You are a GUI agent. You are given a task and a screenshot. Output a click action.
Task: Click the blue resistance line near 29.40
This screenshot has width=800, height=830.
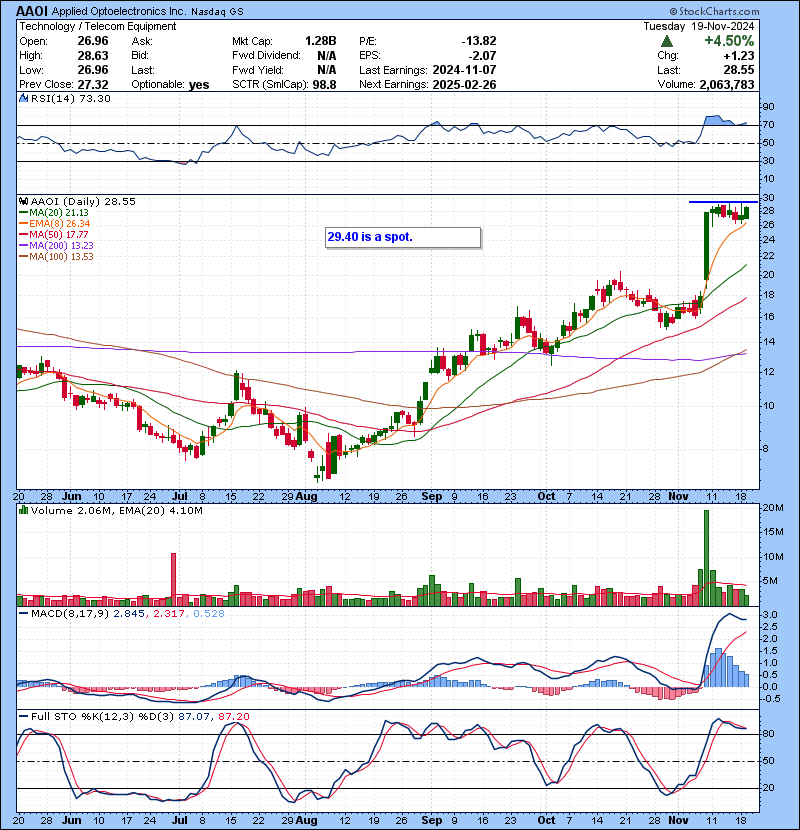point(723,202)
